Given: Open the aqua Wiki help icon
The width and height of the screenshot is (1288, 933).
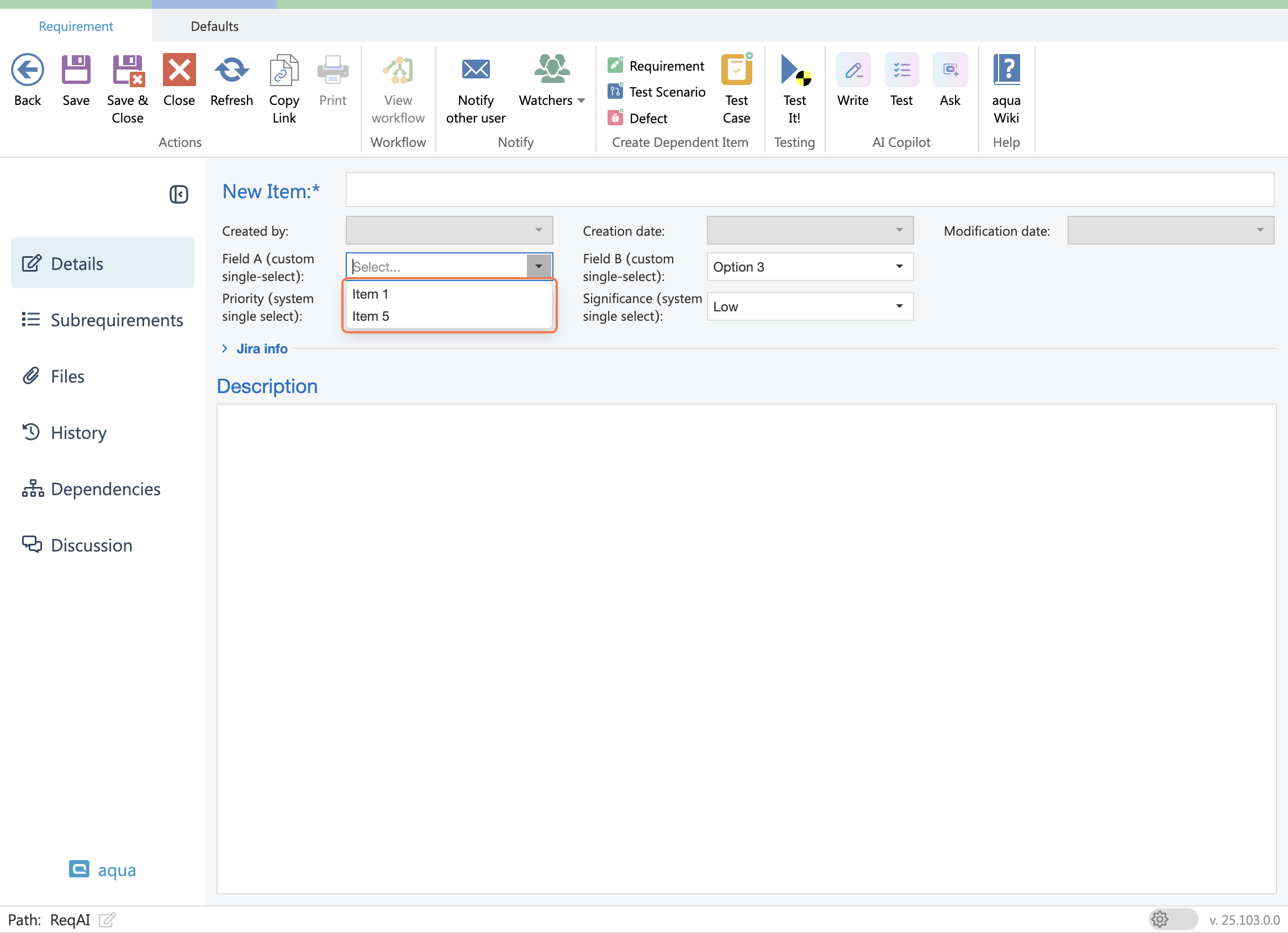Looking at the screenshot, I should point(1006,70).
